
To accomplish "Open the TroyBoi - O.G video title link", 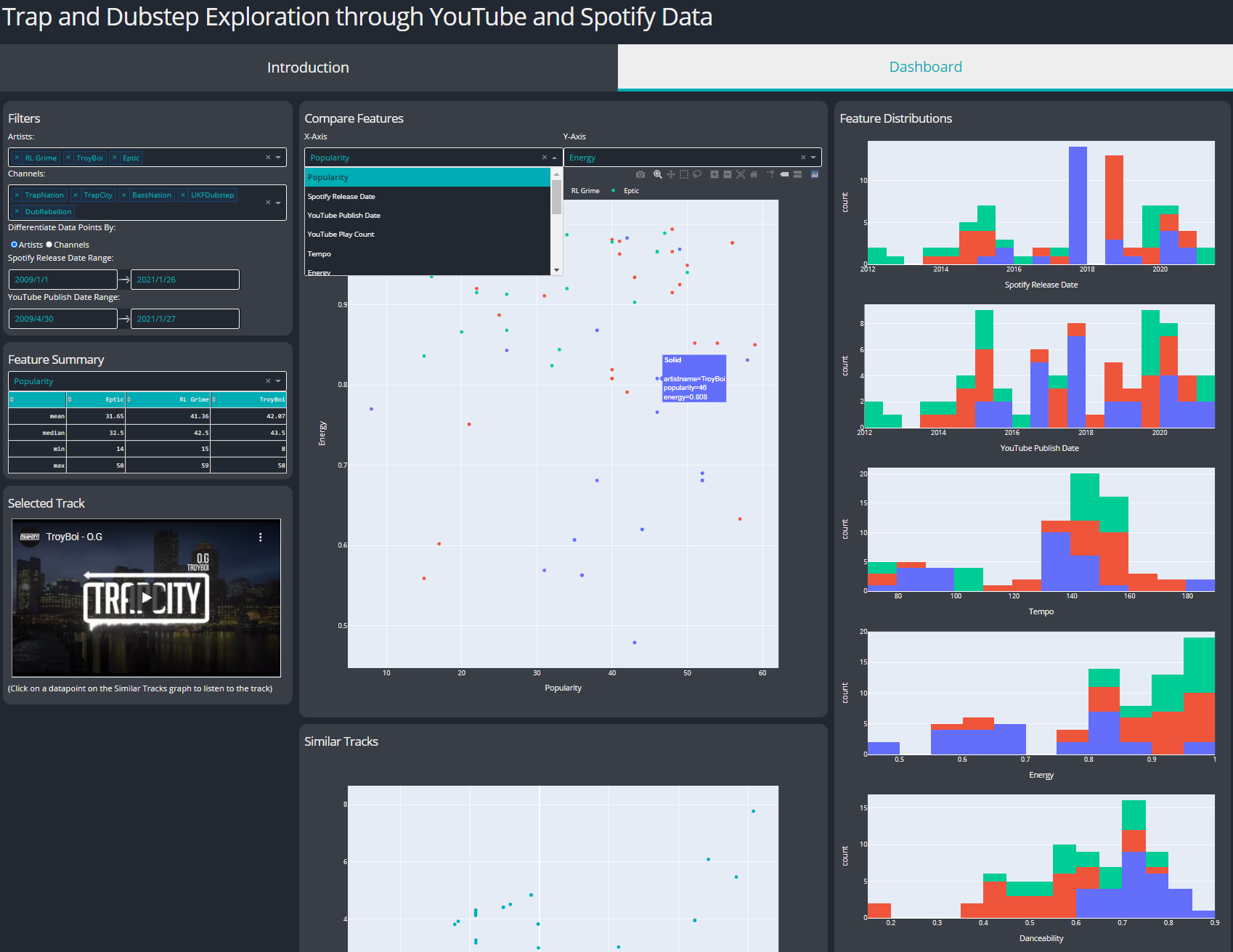I will tap(74, 537).
